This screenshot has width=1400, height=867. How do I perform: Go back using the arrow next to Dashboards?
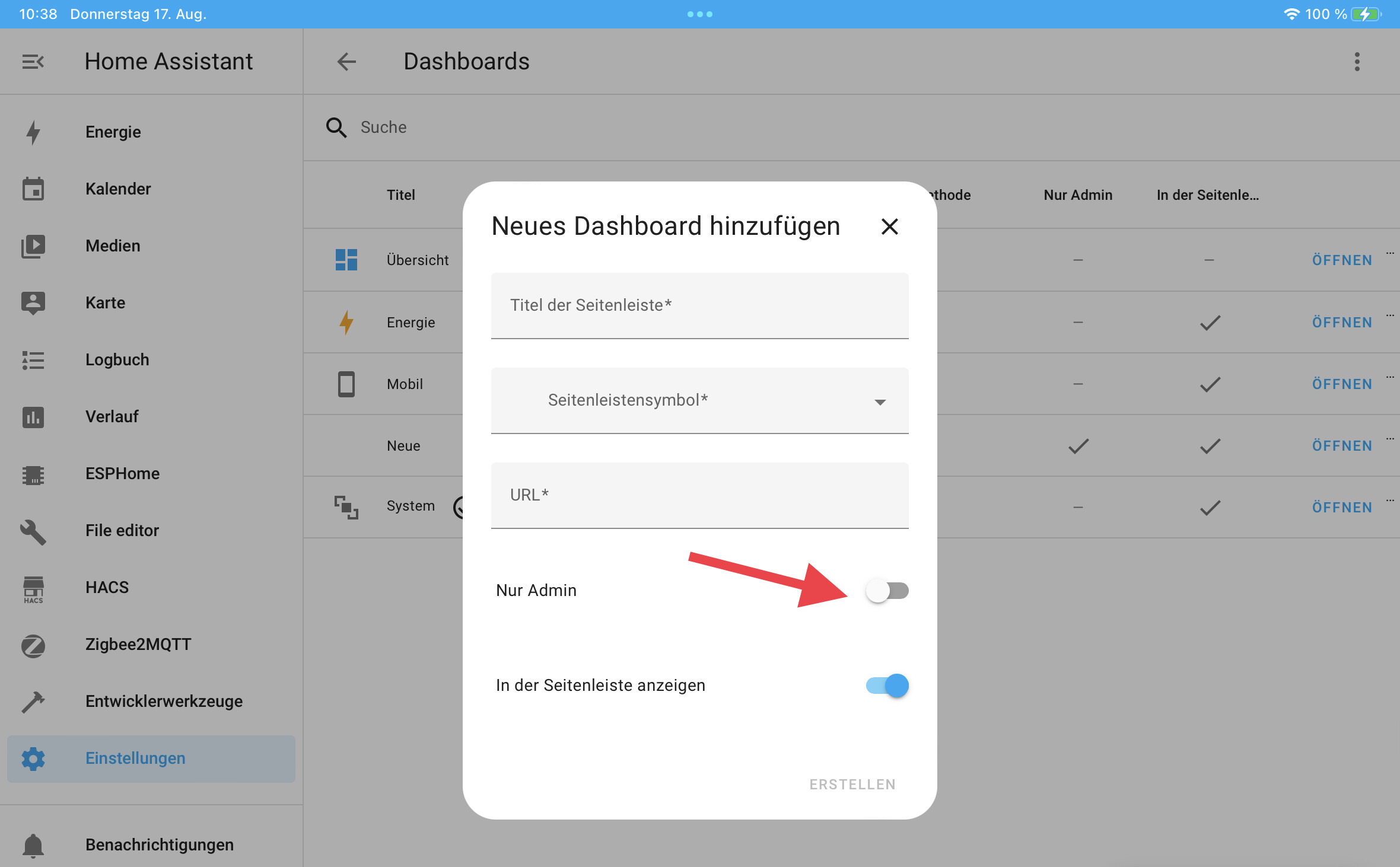click(x=346, y=61)
